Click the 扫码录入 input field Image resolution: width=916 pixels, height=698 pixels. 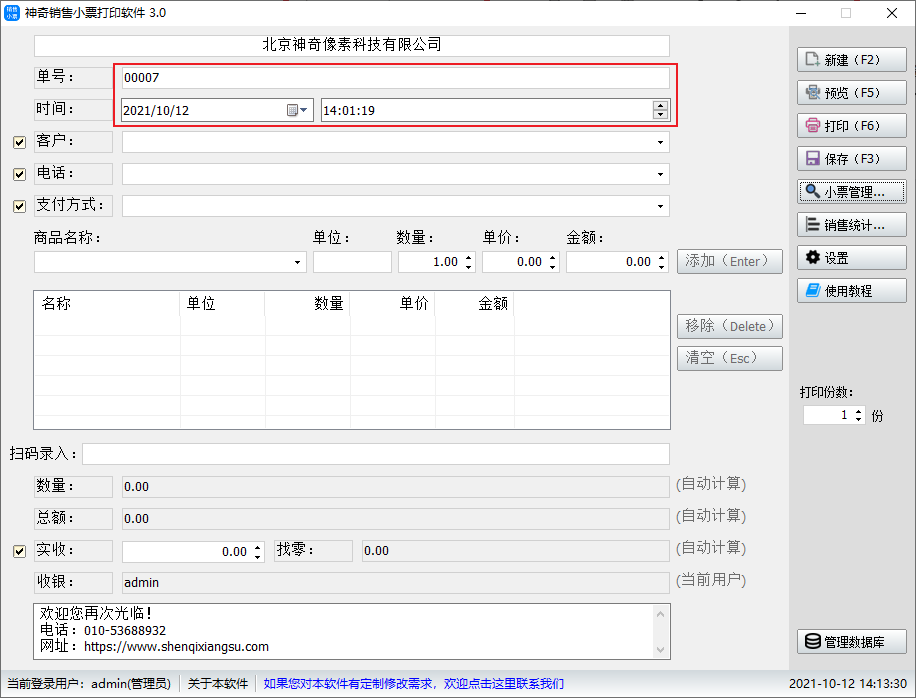[375, 454]
